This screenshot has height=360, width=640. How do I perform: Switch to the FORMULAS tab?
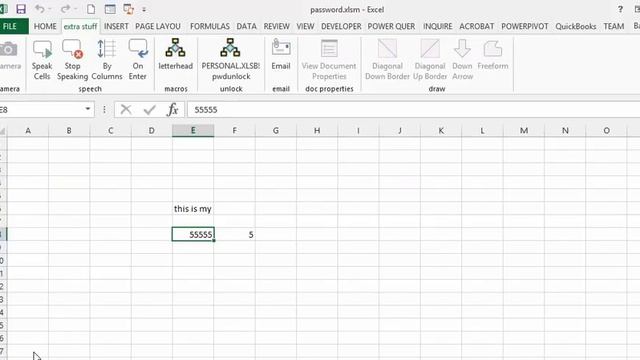pyautogui.click(x=210, y=27)
